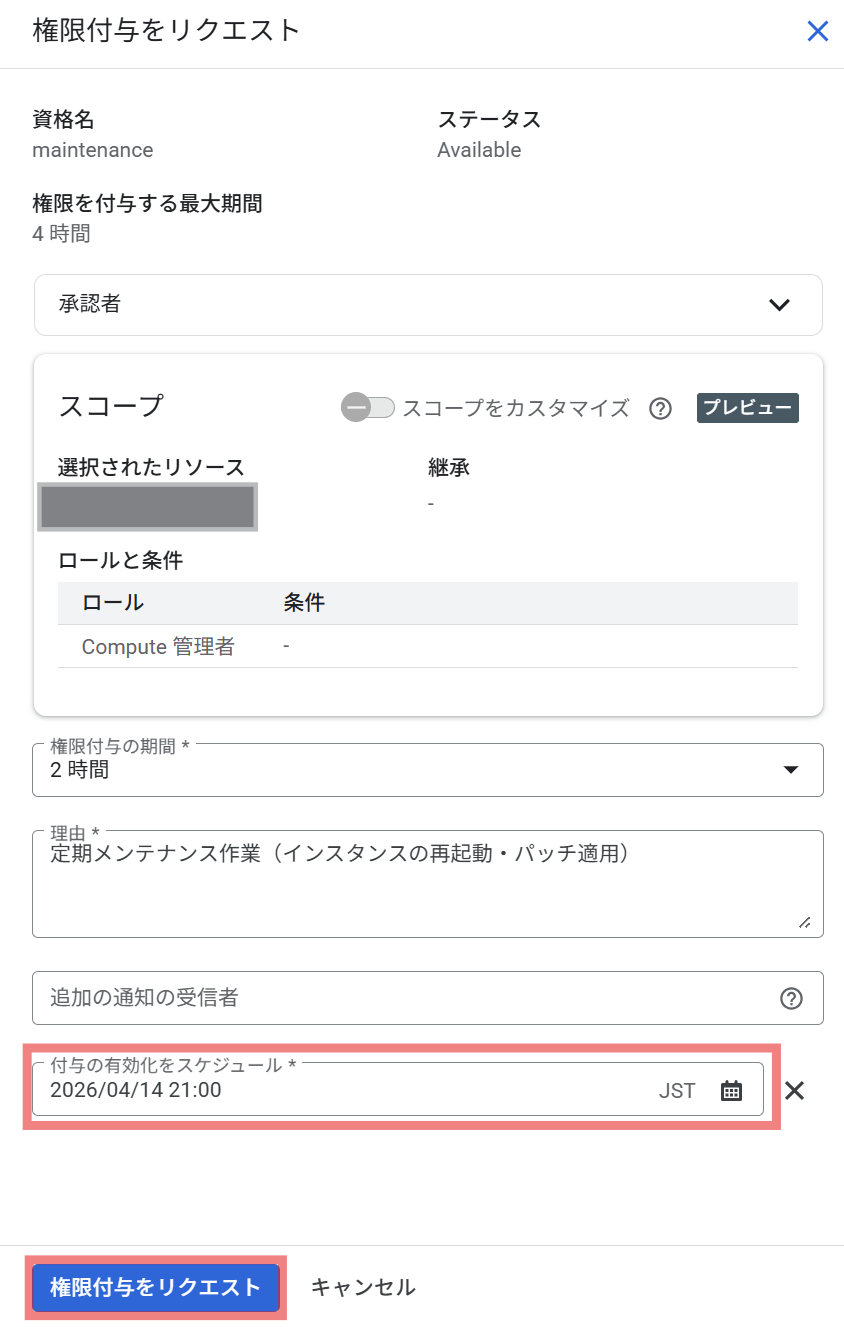Image resolution: width=844 pixels, height=1327 pixels.
Task: Submit via the 権限付与をリクエスト button
Action: (x=155, y=1288)
